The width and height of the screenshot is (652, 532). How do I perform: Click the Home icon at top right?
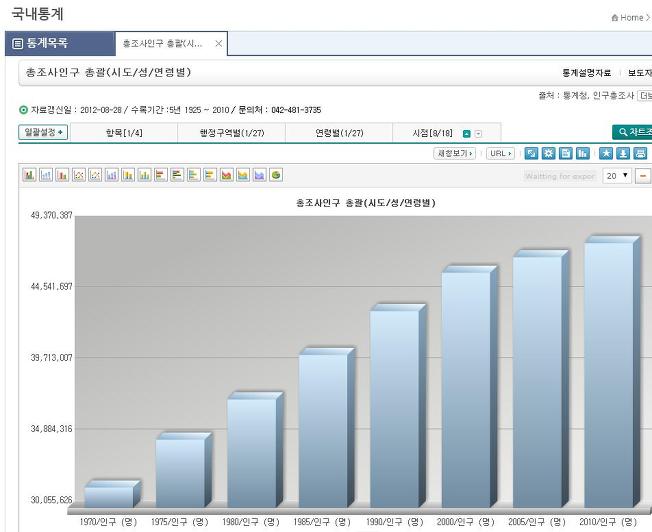615,17
